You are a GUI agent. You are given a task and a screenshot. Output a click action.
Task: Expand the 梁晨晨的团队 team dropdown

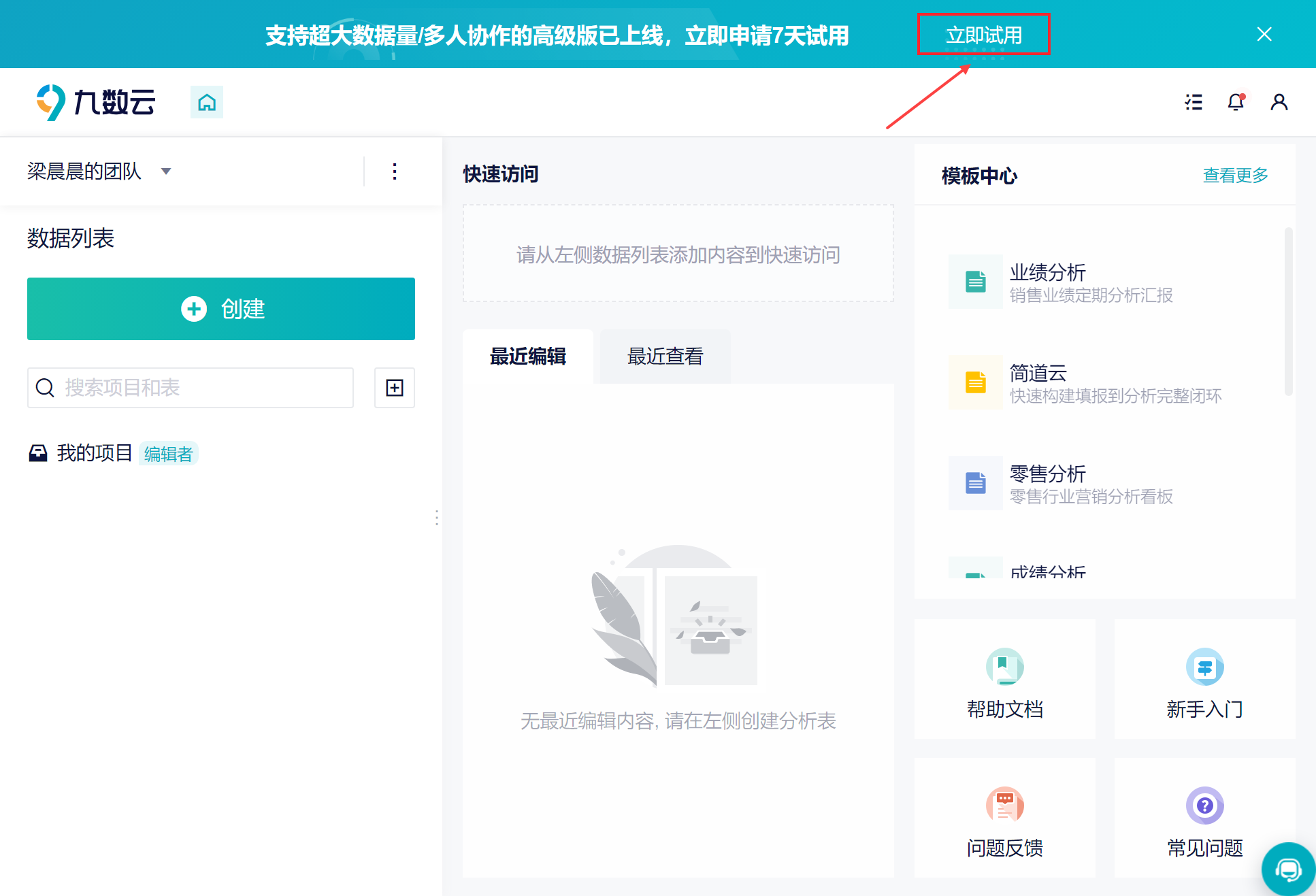tap(166, 171)
